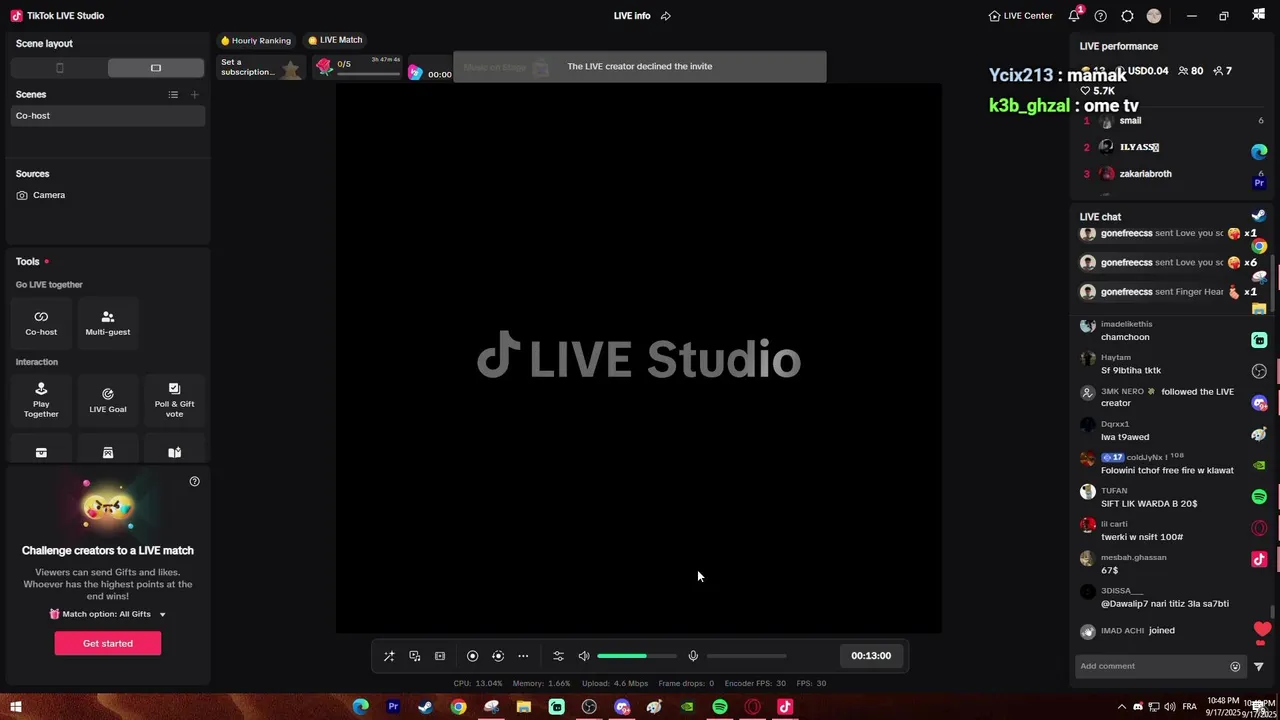Open the profile avatar menu
This screenshot has width=1280, height=720.
pyautogui.click(x=1154, y=16)
